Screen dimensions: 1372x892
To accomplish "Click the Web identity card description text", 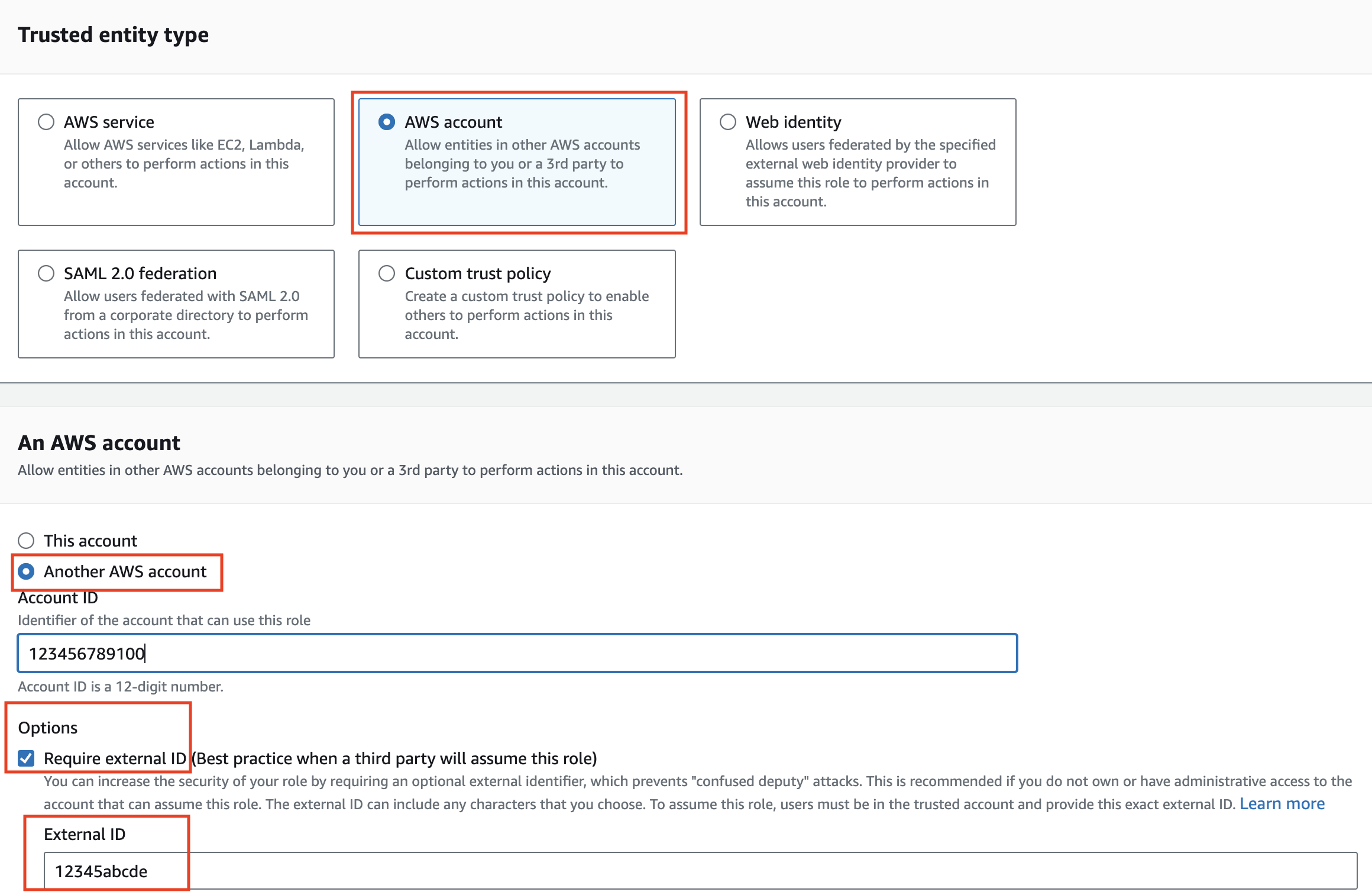I will 869,173.
